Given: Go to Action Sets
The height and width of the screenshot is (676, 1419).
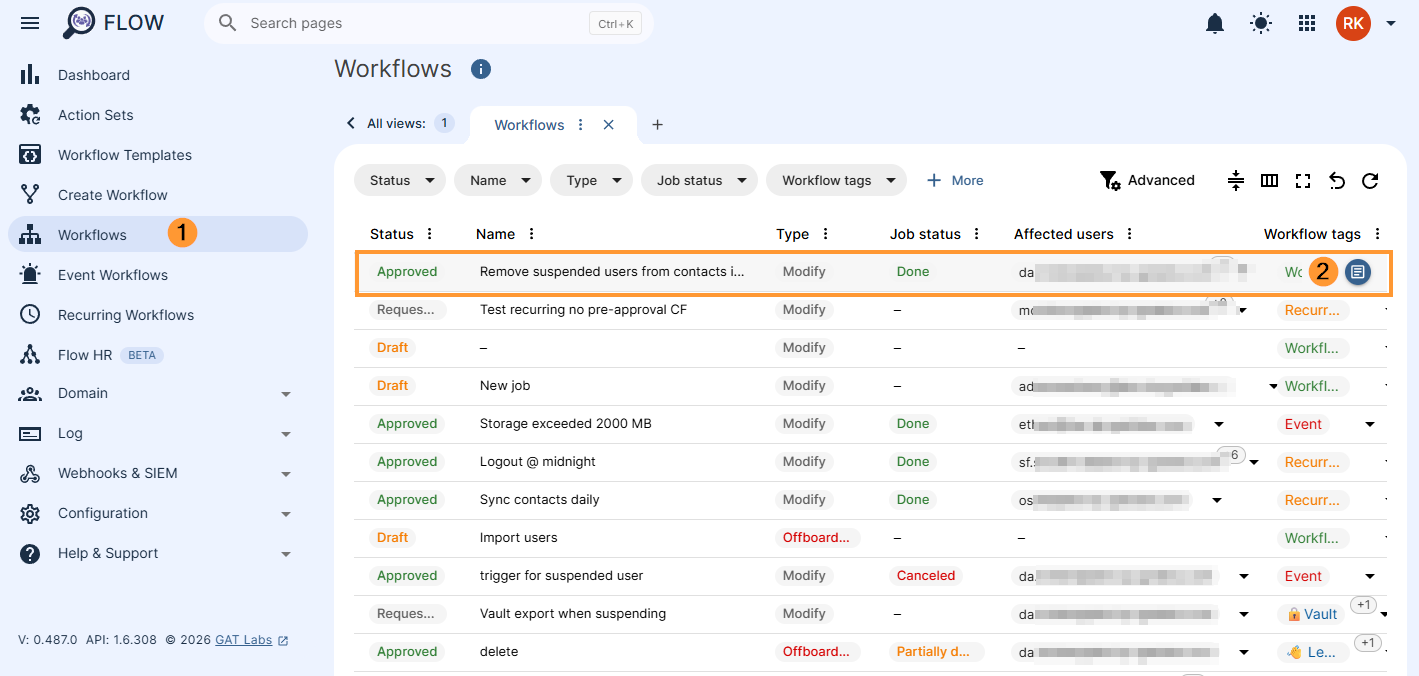Looking at the screenshot, I should [95, 115].
